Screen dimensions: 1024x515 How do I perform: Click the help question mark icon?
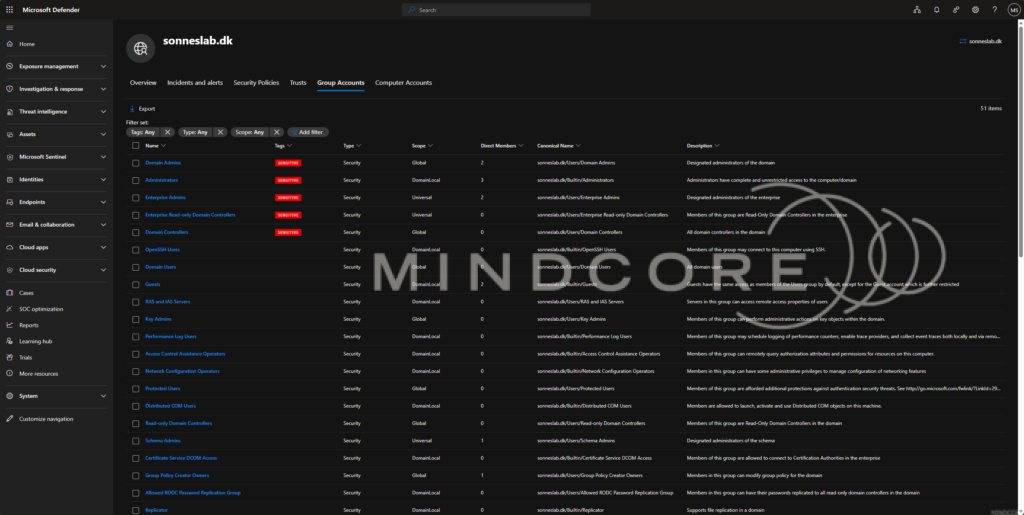pos(995,10)
